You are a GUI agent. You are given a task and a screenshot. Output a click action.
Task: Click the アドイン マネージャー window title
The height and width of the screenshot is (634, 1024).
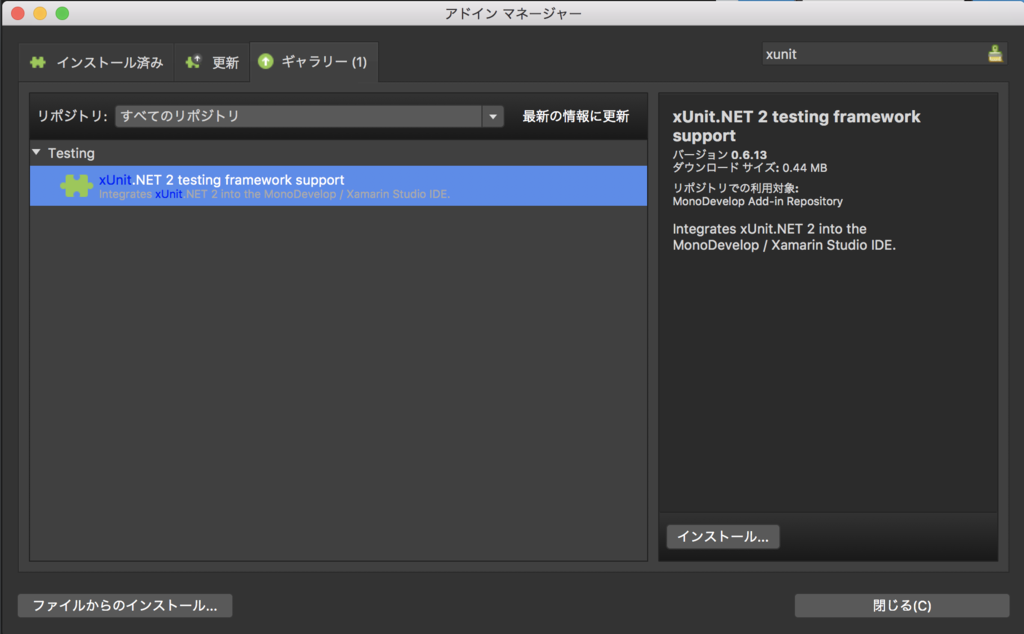513,13
